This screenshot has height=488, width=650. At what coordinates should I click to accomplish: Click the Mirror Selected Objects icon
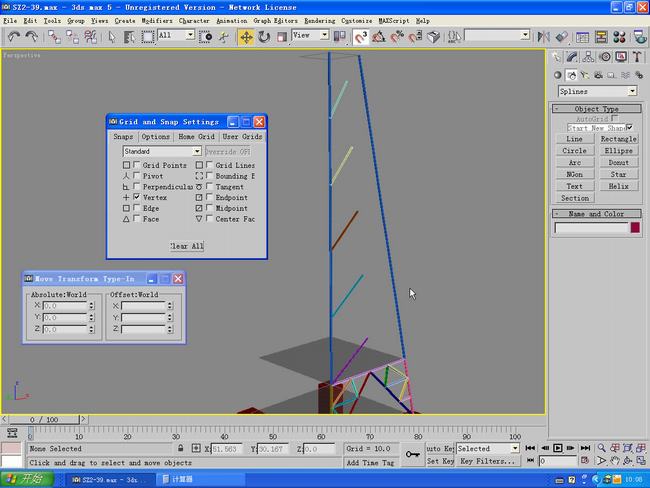pyautogui.click(x=543, y=37)
